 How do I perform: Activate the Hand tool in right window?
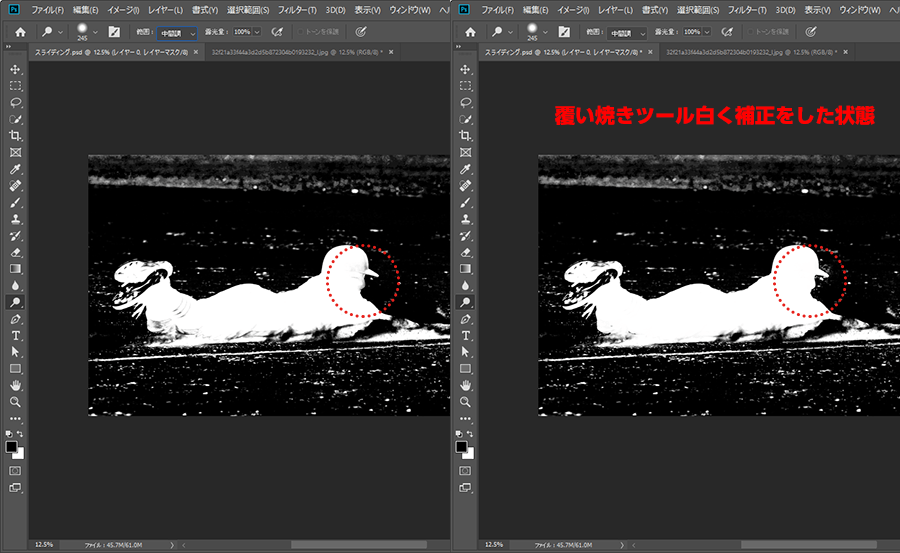click(465, 385)
